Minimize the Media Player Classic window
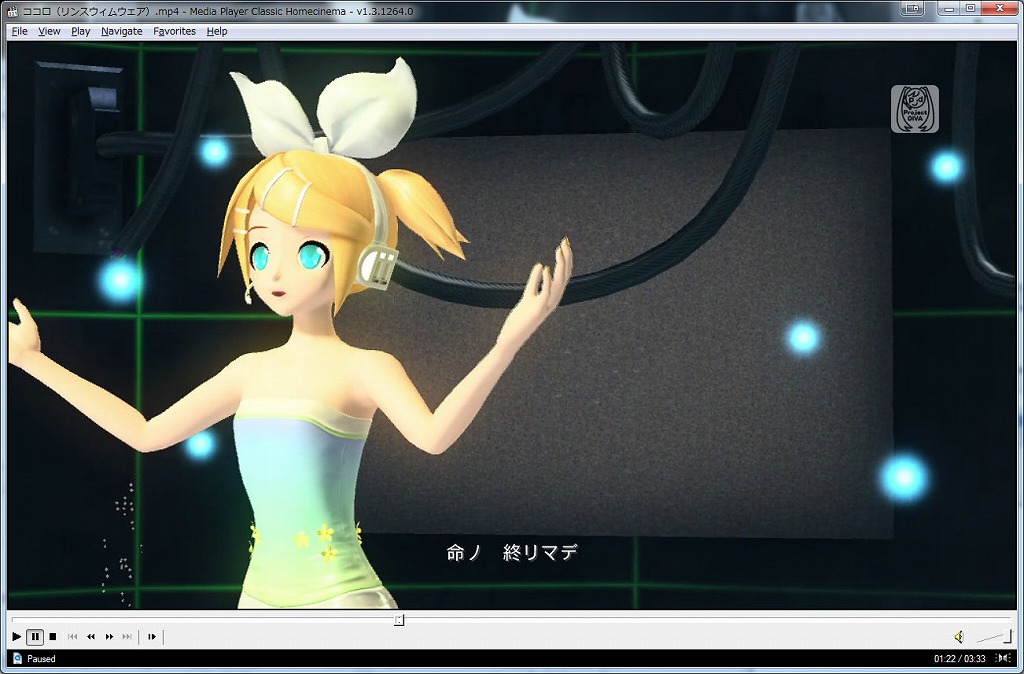The width and height of the screenshot is (1024, 674). coord(950,8)
